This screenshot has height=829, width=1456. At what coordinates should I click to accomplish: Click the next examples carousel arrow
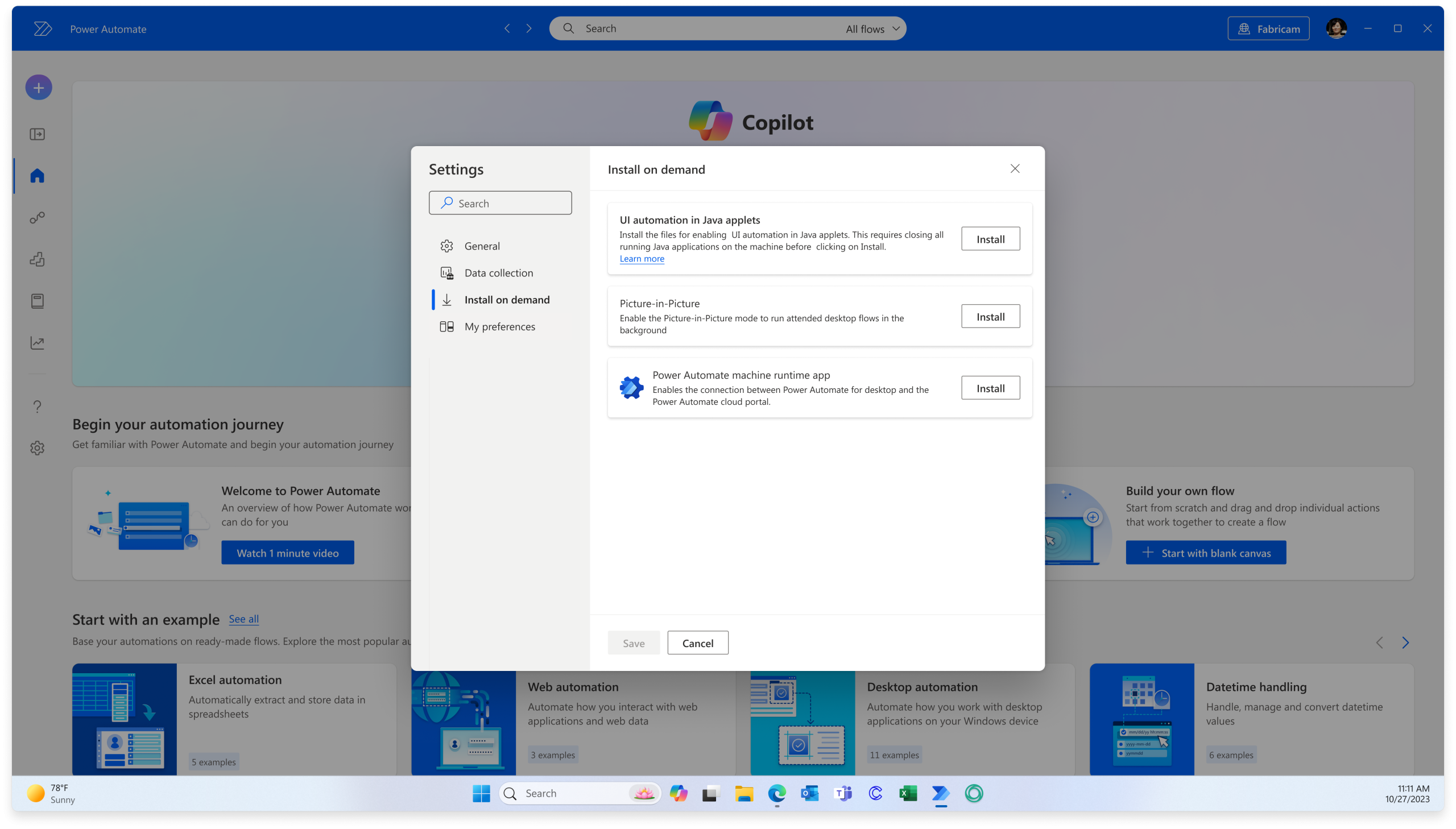click(1405, 643)
